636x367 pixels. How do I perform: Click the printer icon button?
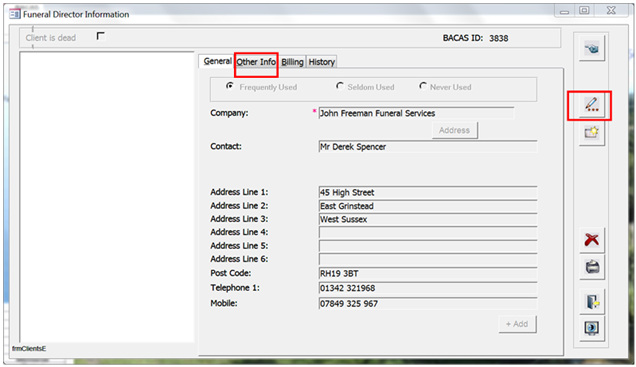pyautogui.click(x=592, y=267)
